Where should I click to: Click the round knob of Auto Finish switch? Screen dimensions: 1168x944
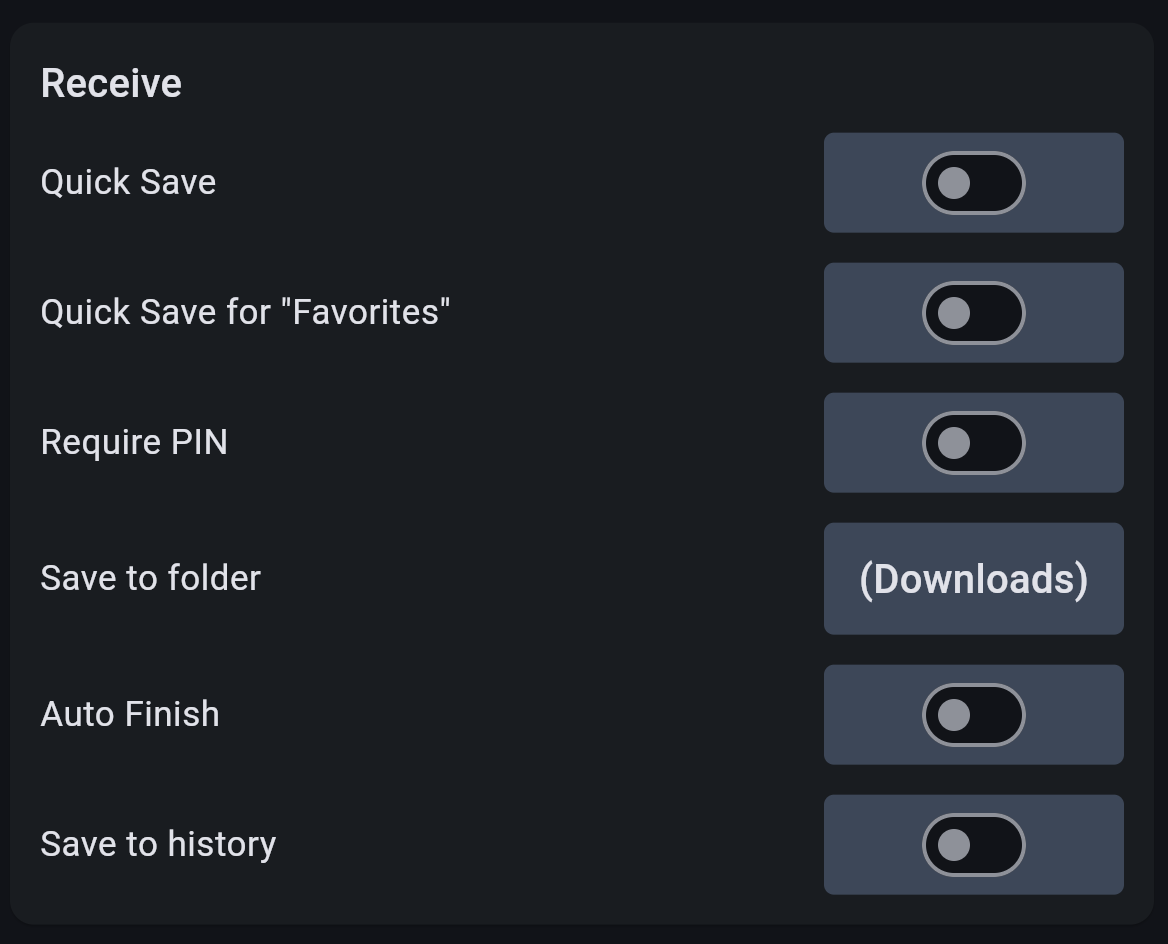[954, 715]
